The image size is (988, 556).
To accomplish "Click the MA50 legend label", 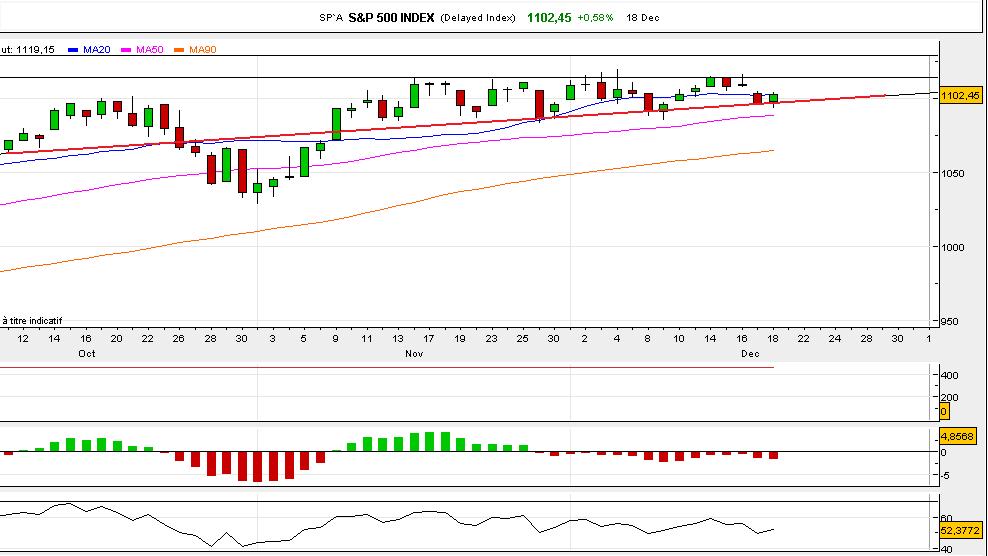I will tap(149, 50).
